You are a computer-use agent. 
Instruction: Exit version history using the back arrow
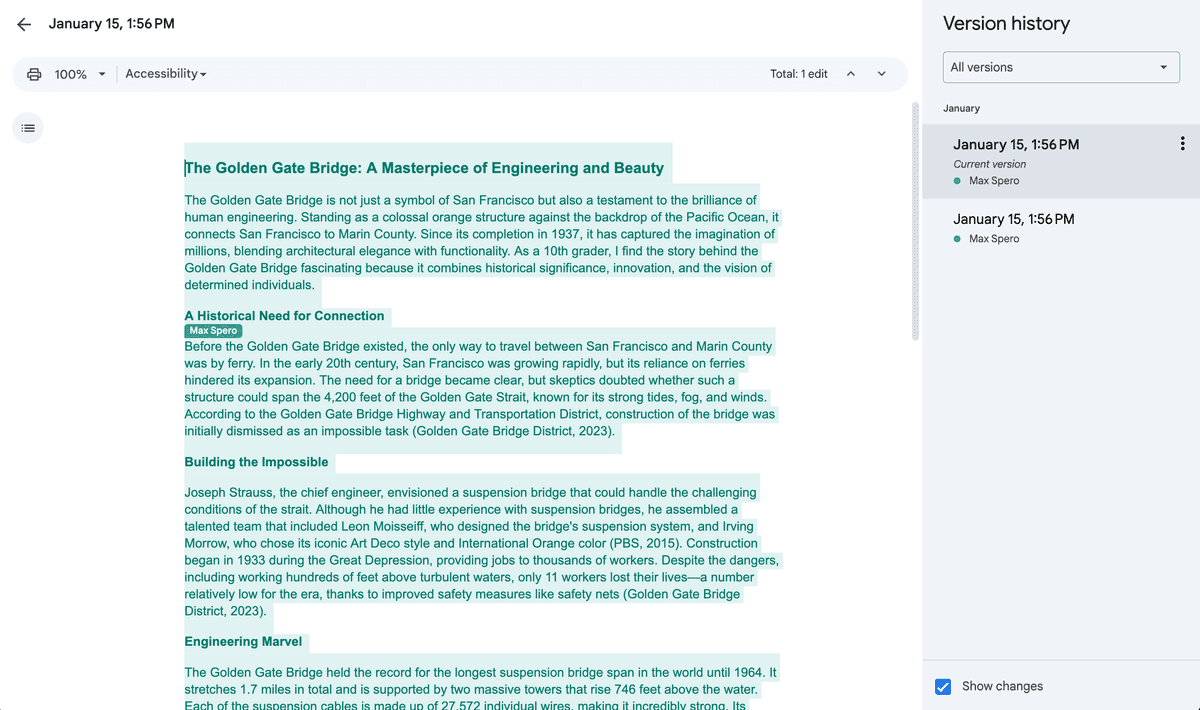[x=24, y=23]
